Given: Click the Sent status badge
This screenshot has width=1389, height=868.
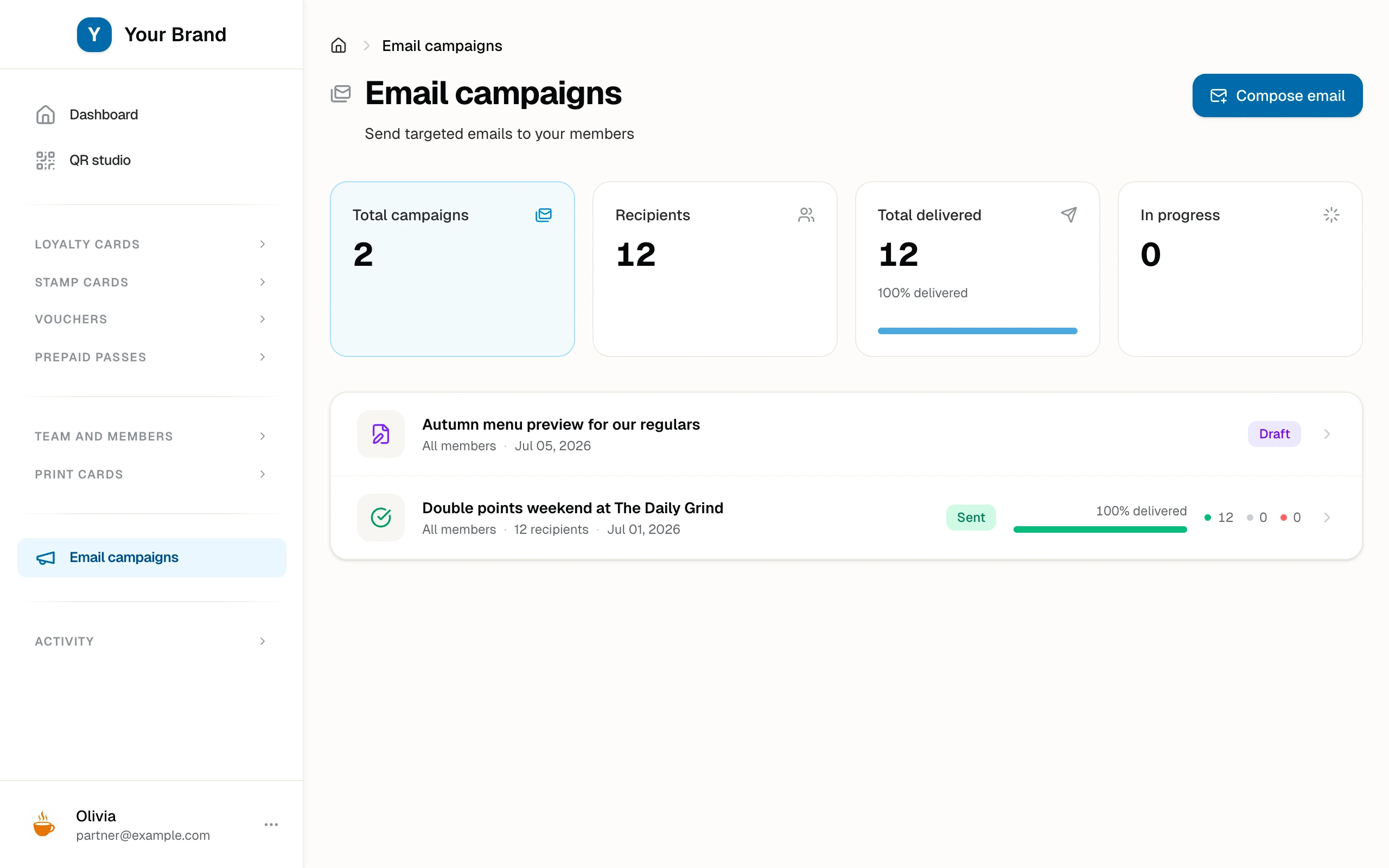Looking at the screenshot, I should coord(971,517).
